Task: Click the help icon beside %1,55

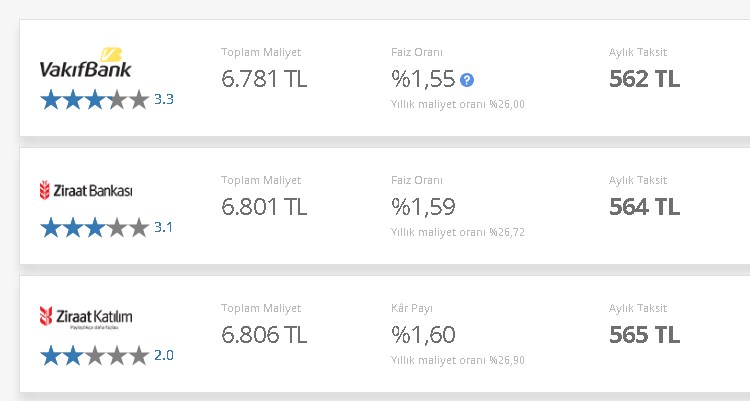Action: 467,80
